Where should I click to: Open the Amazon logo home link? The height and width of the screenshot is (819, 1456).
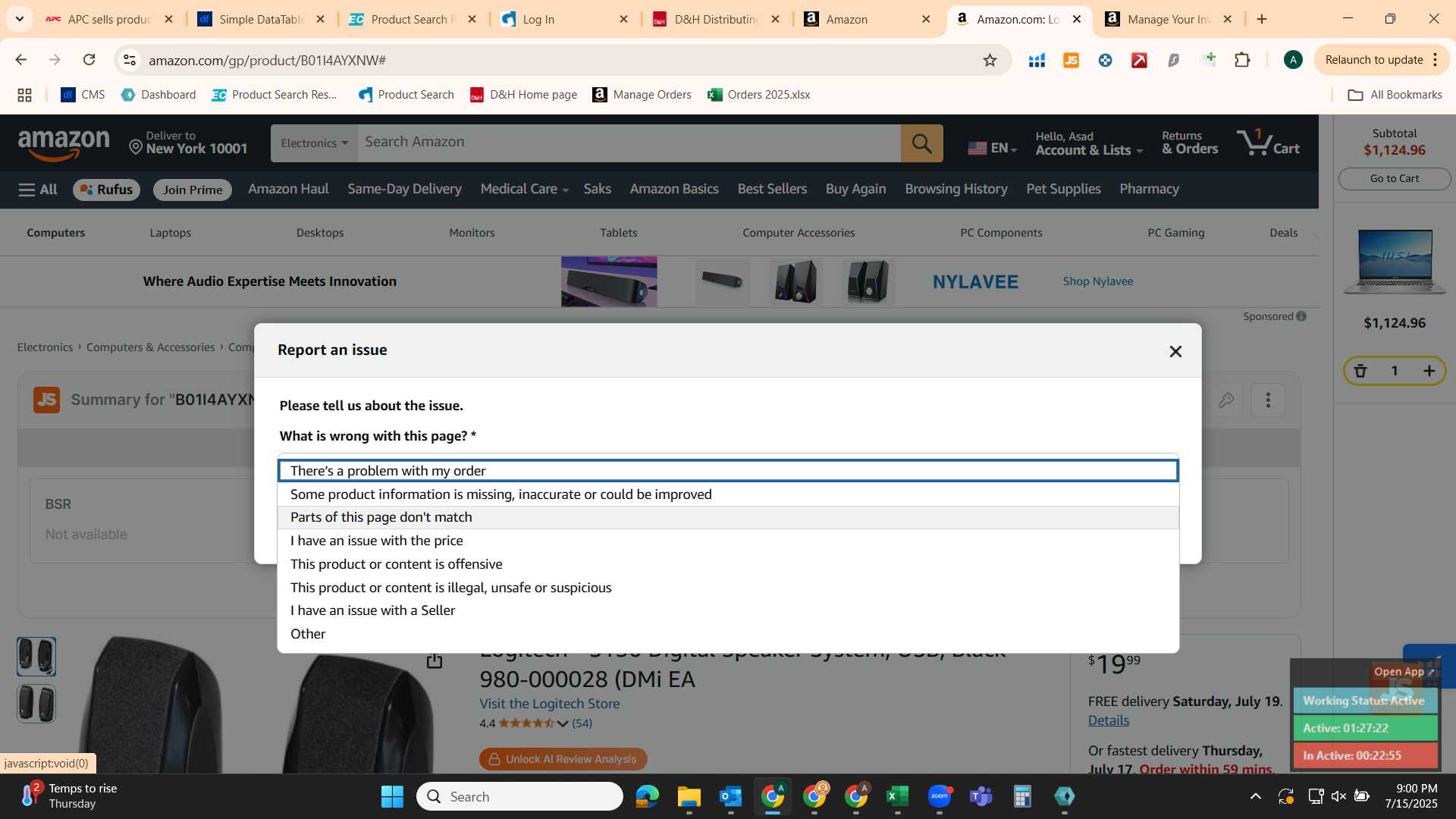64,144
